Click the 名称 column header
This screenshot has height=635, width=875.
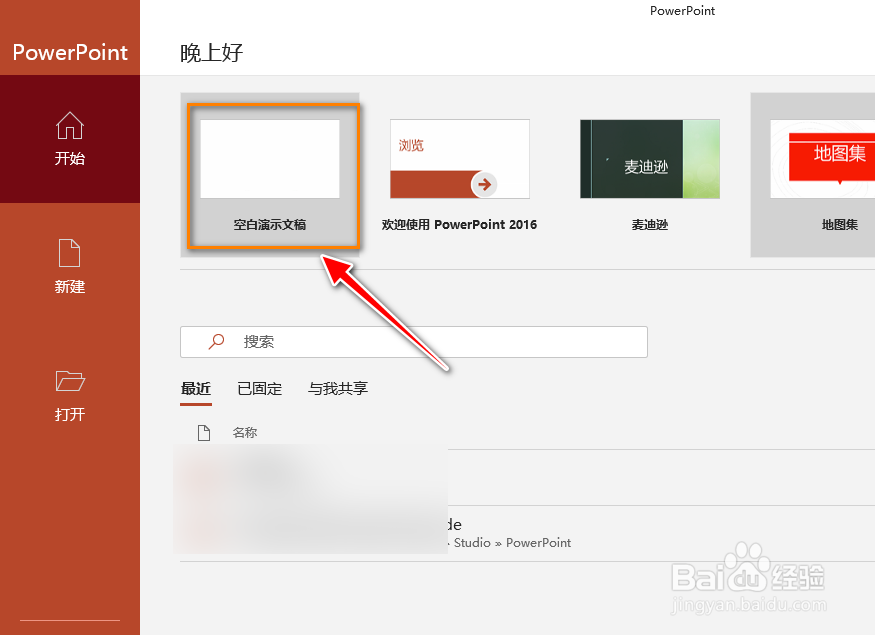pyautogui.click(x=244, y=432)
